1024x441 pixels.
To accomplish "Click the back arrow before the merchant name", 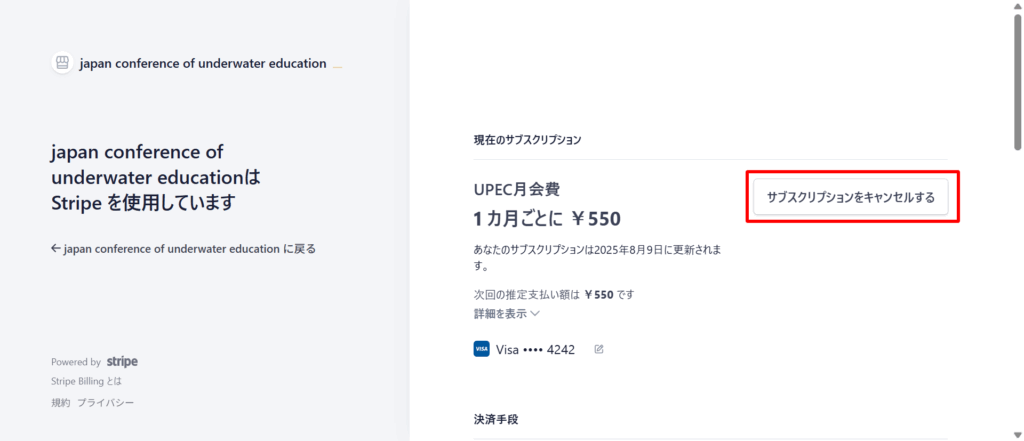I will (x=56, y=249).
